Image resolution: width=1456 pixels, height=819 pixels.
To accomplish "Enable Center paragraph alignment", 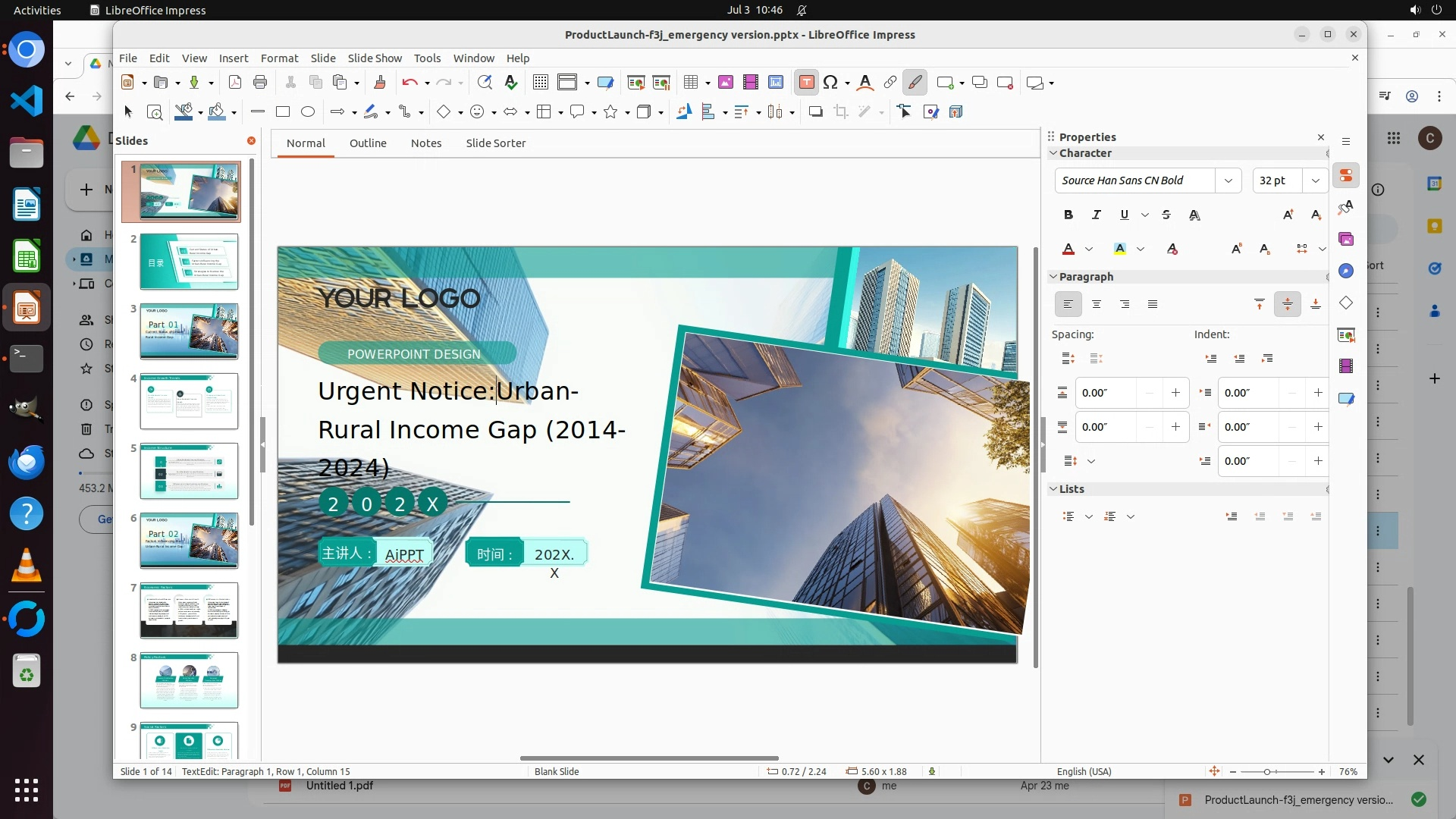I will coord(1096,305).
